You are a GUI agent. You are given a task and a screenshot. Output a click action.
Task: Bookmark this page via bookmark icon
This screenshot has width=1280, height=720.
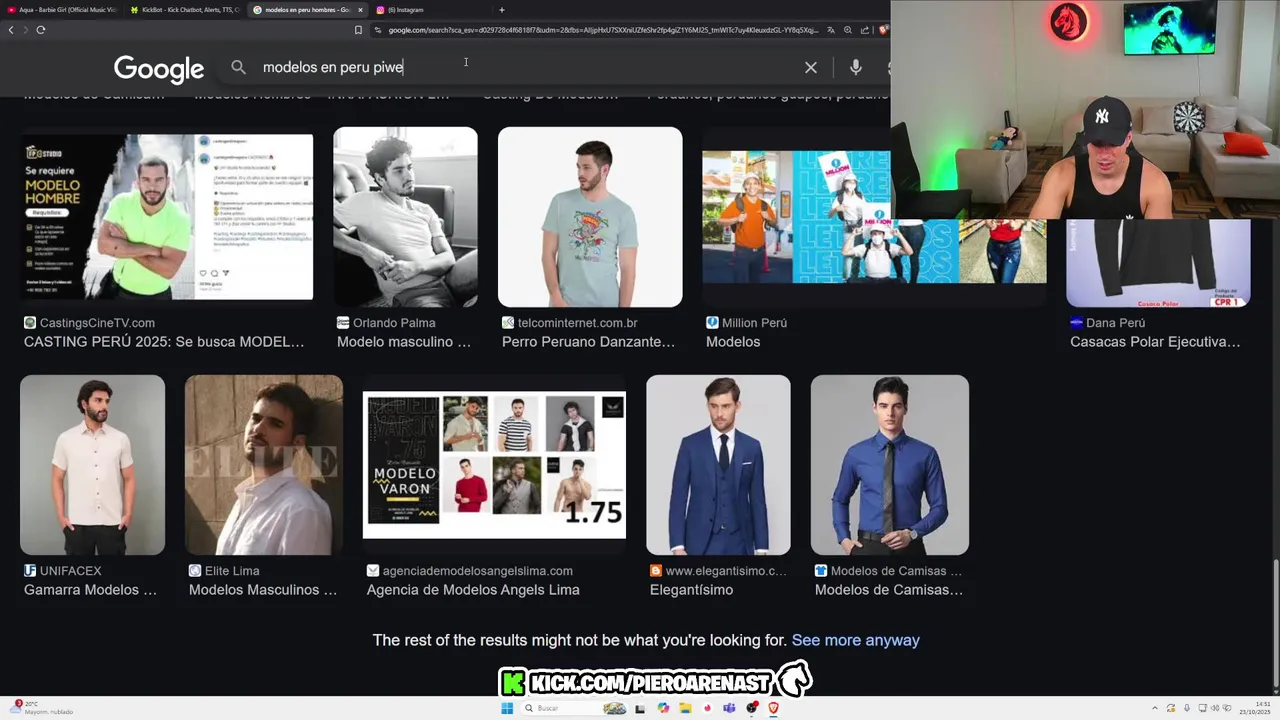(358, 30)
